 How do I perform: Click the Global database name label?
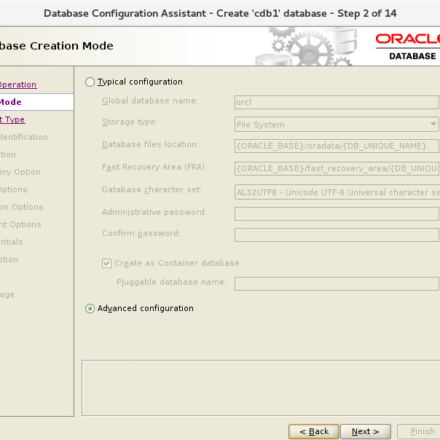pos(150,101)
